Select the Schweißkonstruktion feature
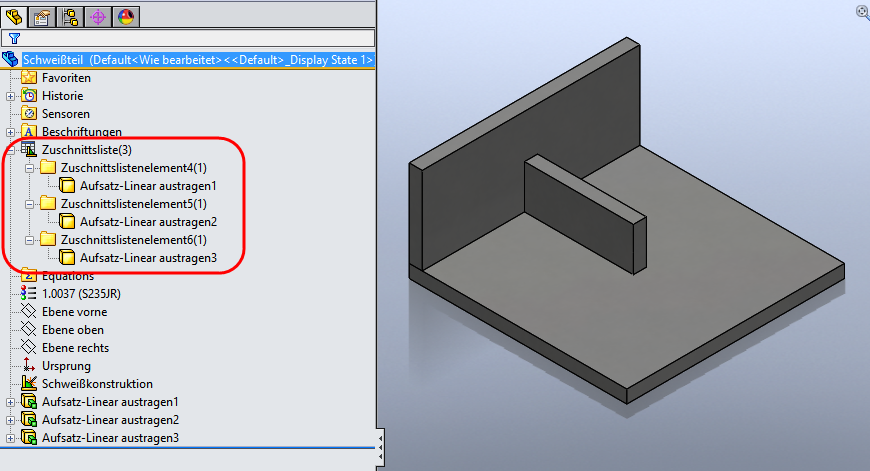Screen dimensions: 870x471 click(x=97, y=384)
